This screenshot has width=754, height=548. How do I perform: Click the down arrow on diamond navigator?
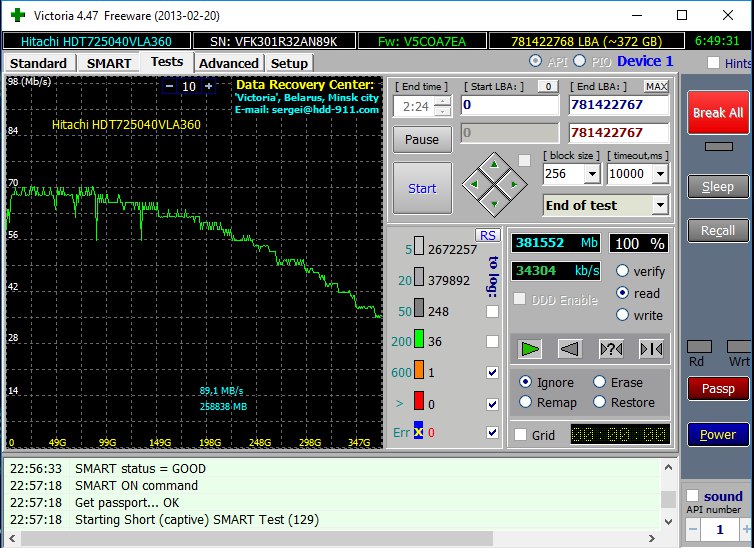click(494, 204)
